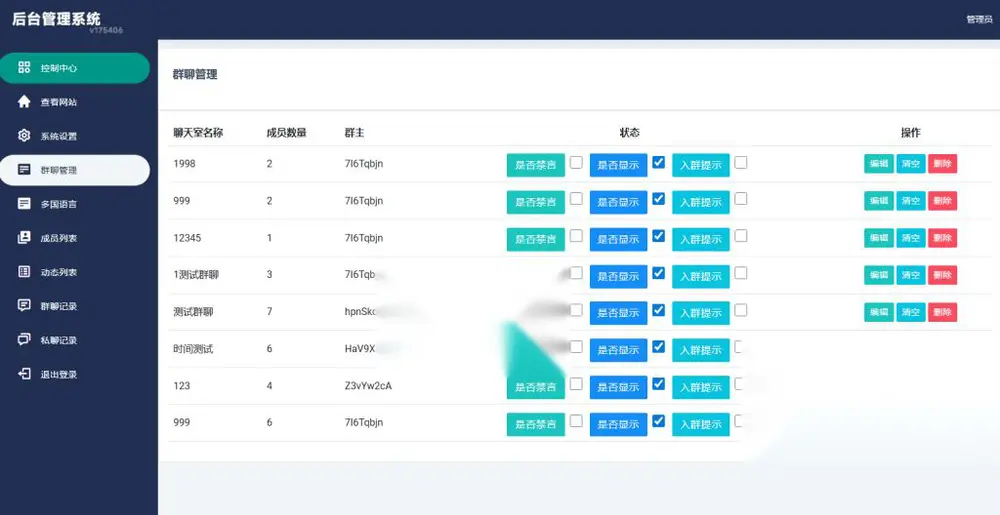
Task: Click the 成员列表 sidebar icon
Action: pos(24,237)
